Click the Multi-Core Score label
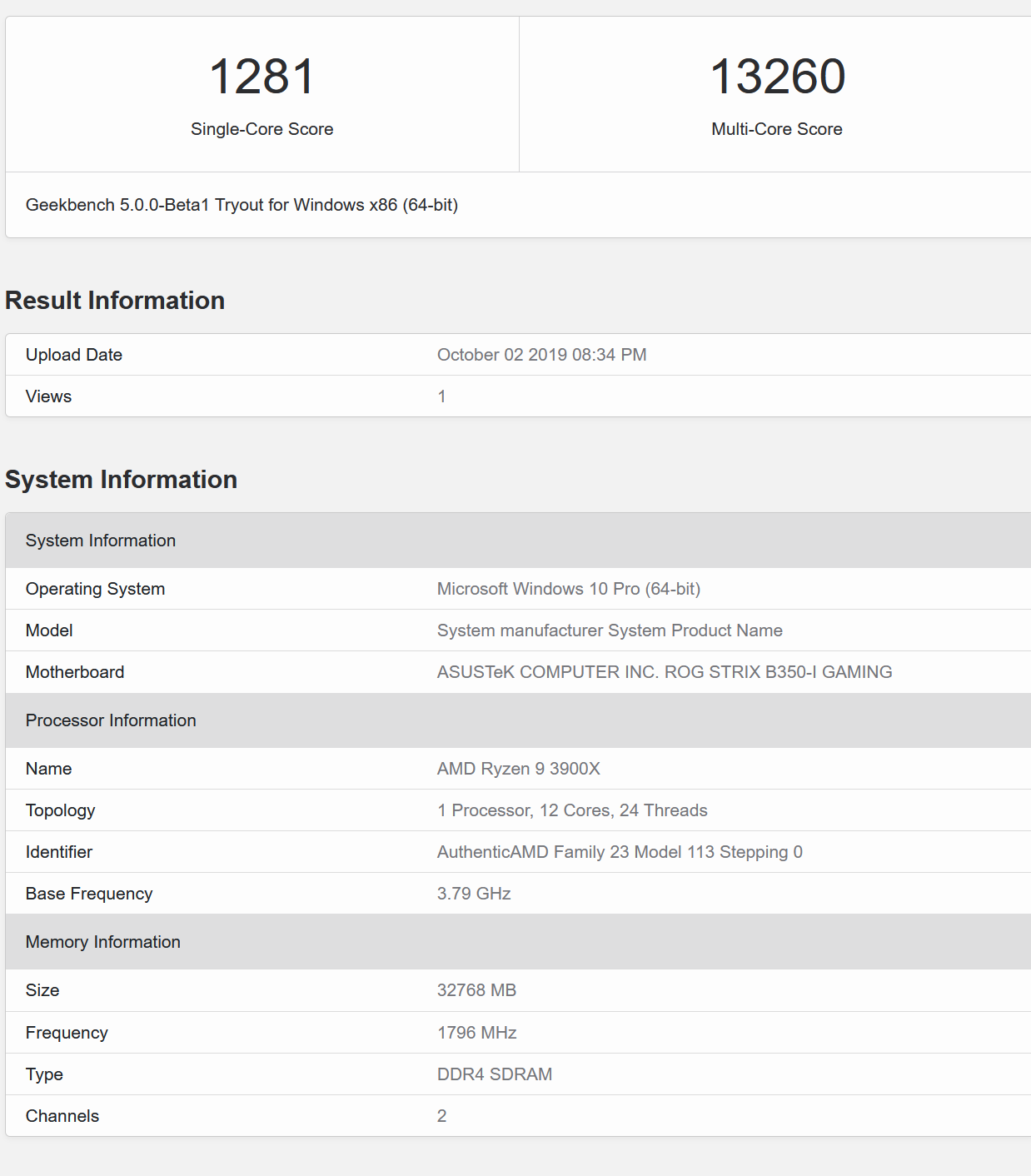This screenshot has width=1031, height=1176. pyautogui.click(x=777, y=129)
